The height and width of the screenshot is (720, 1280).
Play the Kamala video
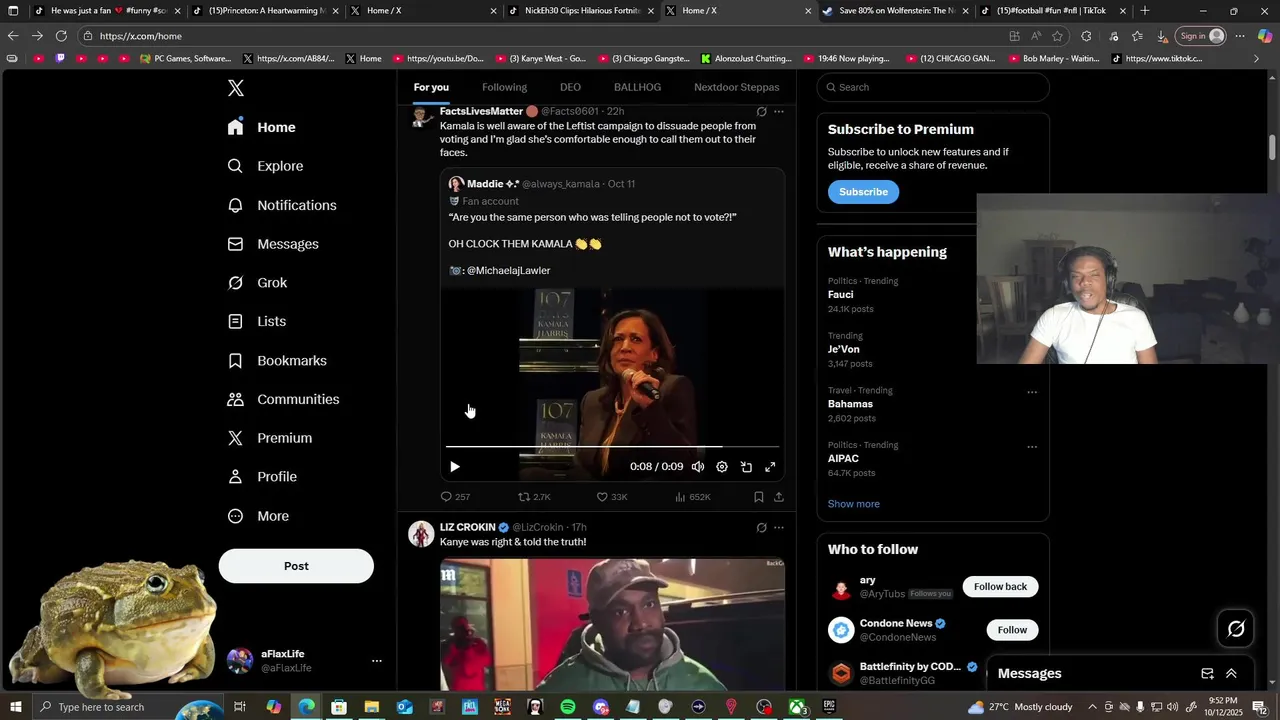tap(455, 467)
